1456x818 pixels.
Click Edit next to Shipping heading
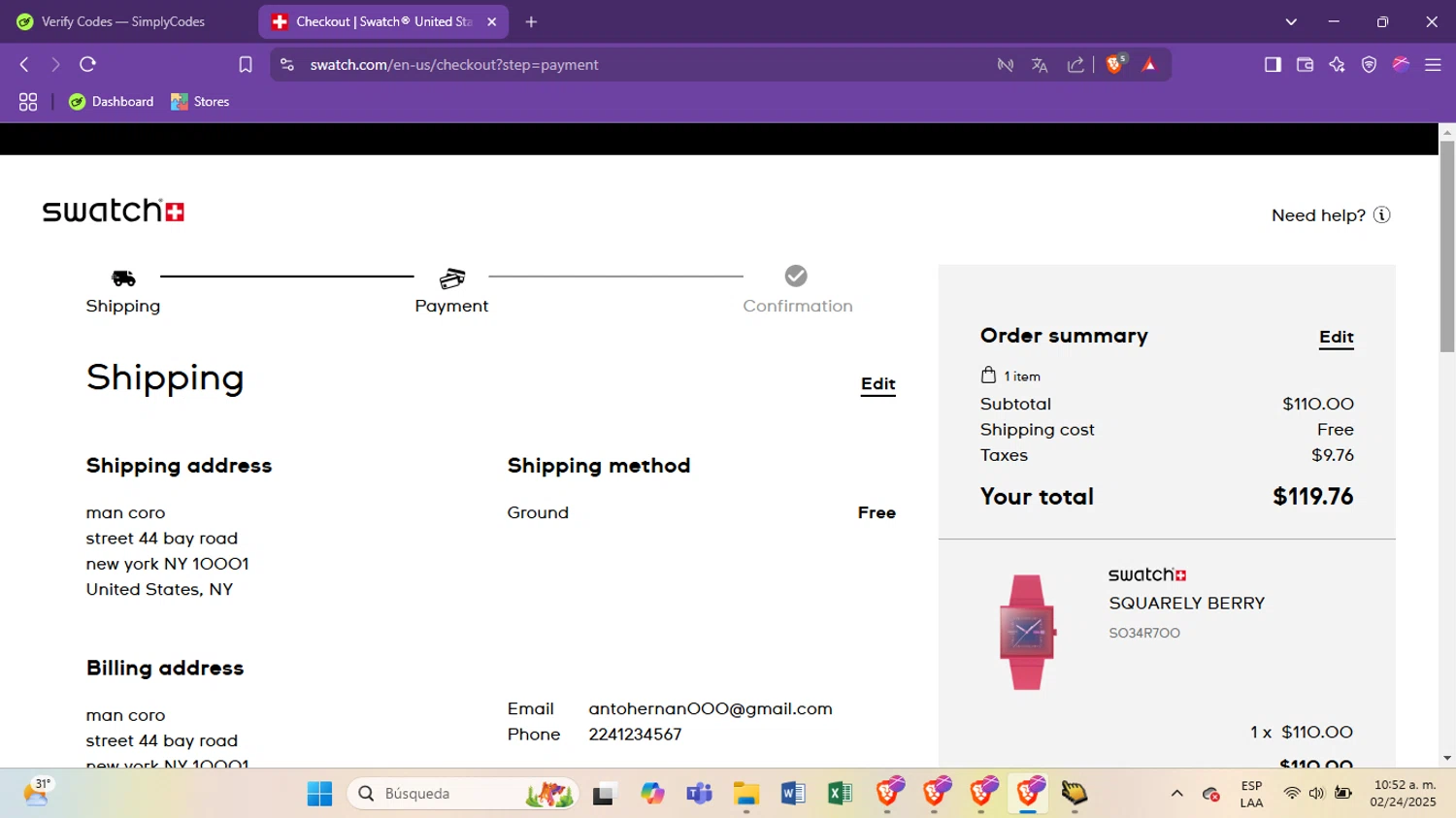tap(878, 384)
